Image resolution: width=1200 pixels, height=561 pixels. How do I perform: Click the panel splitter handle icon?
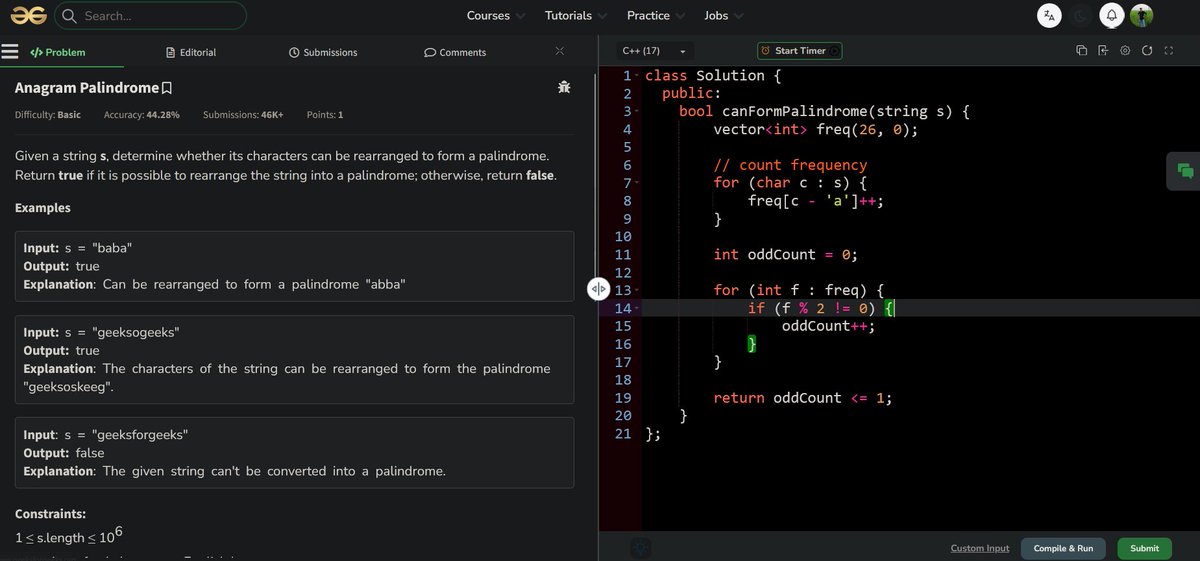[x=598, y=289]
